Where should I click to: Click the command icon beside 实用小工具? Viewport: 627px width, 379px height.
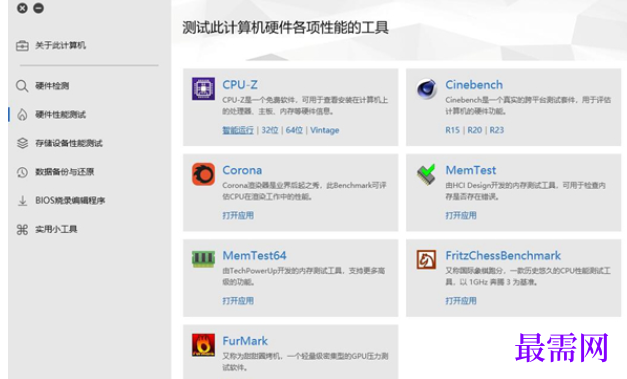pos(22,229)
